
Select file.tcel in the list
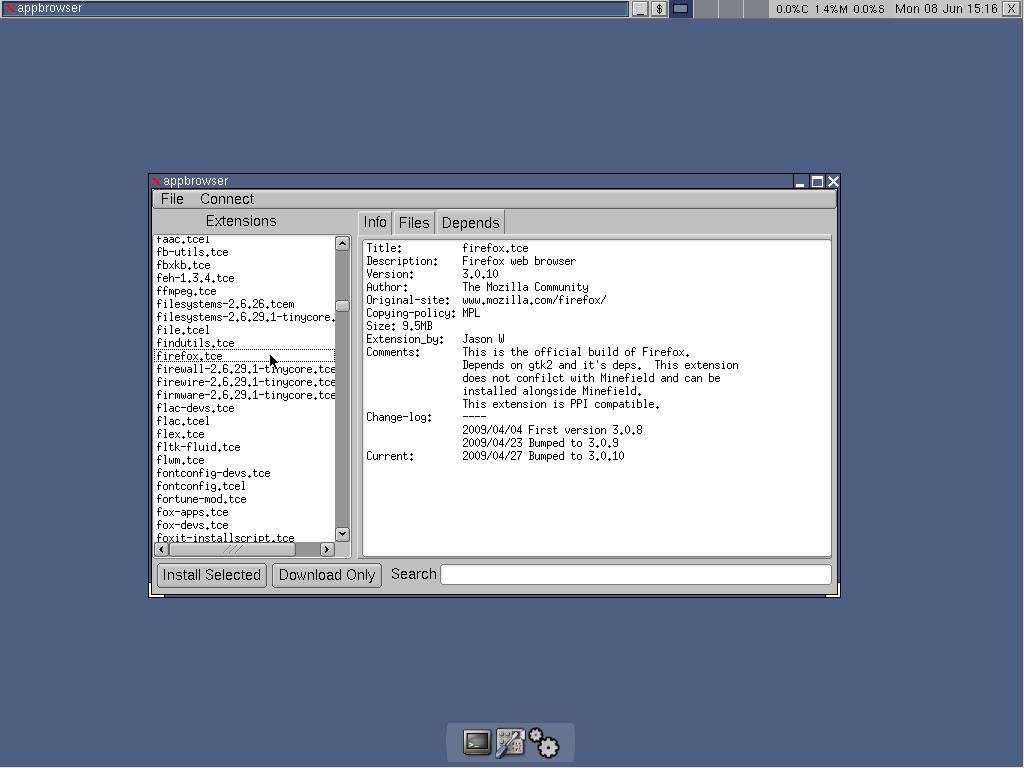click(244, 330)
